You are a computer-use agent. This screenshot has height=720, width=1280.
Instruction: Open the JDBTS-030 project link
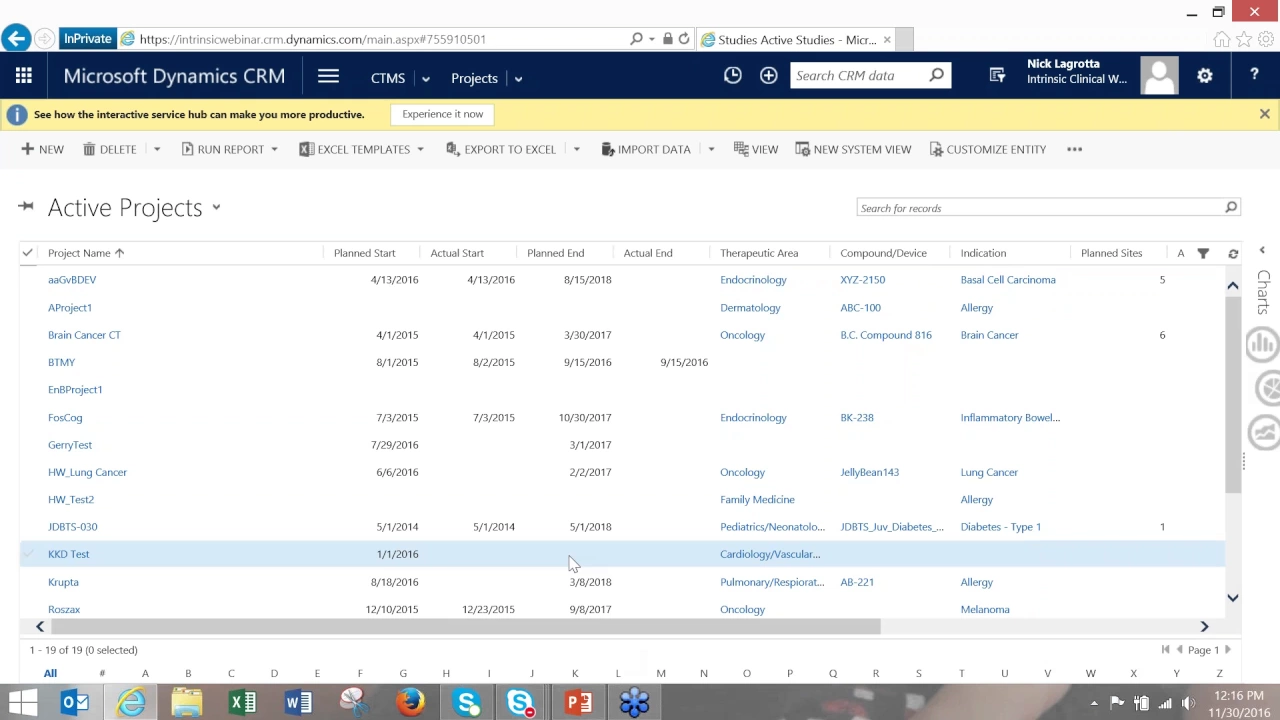pos(73,527)
